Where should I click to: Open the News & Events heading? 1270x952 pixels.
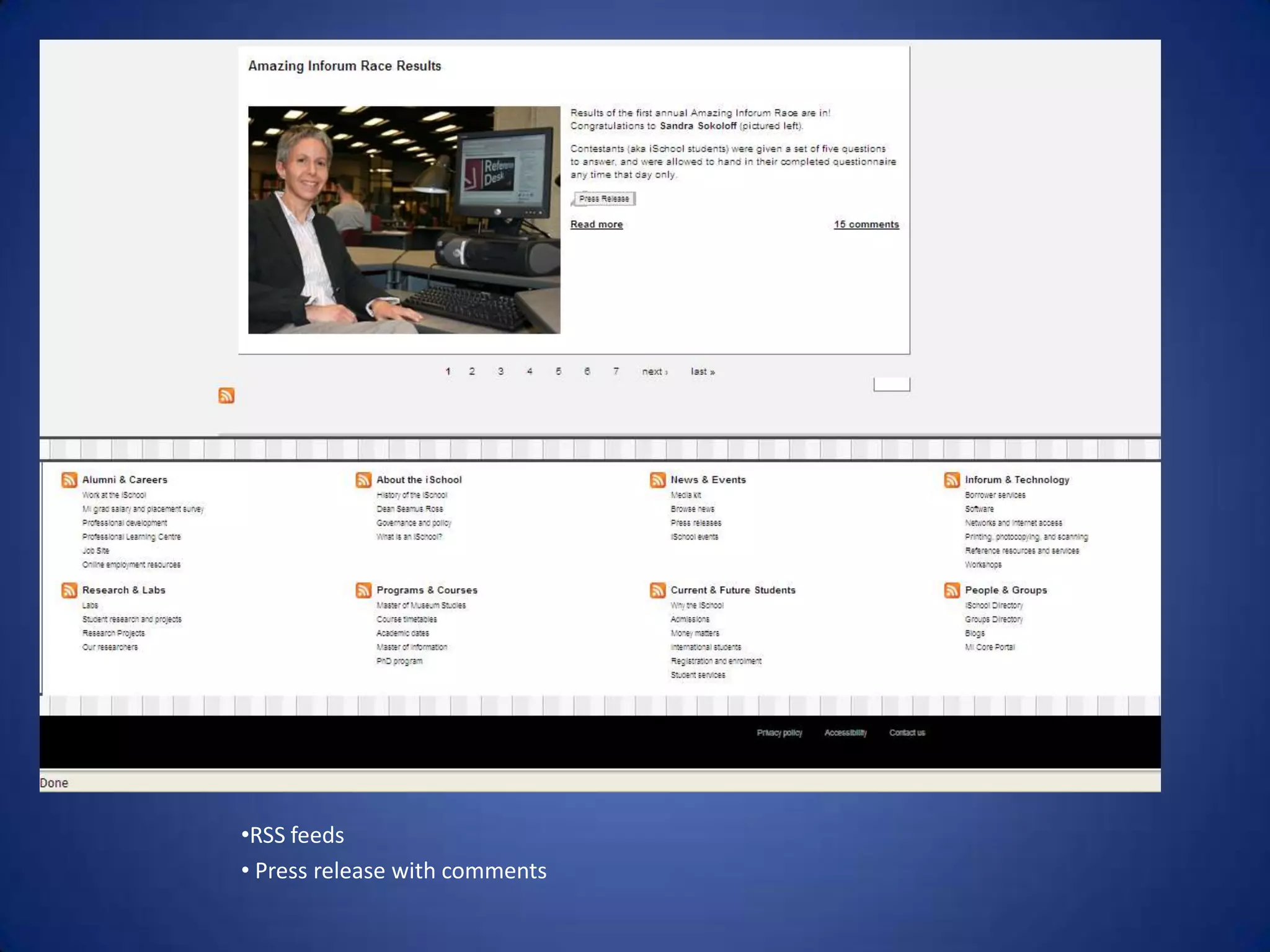(708, 480)
